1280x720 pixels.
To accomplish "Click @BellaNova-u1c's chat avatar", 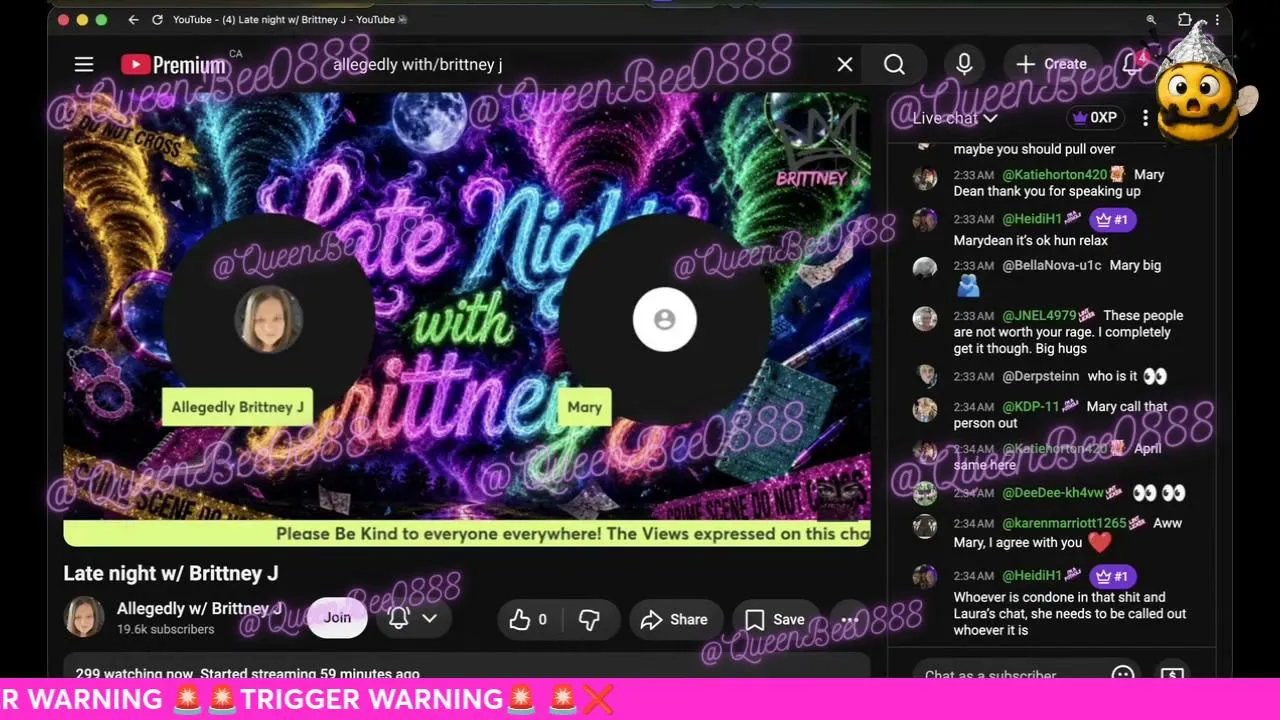I will click(x=925, y=268).
